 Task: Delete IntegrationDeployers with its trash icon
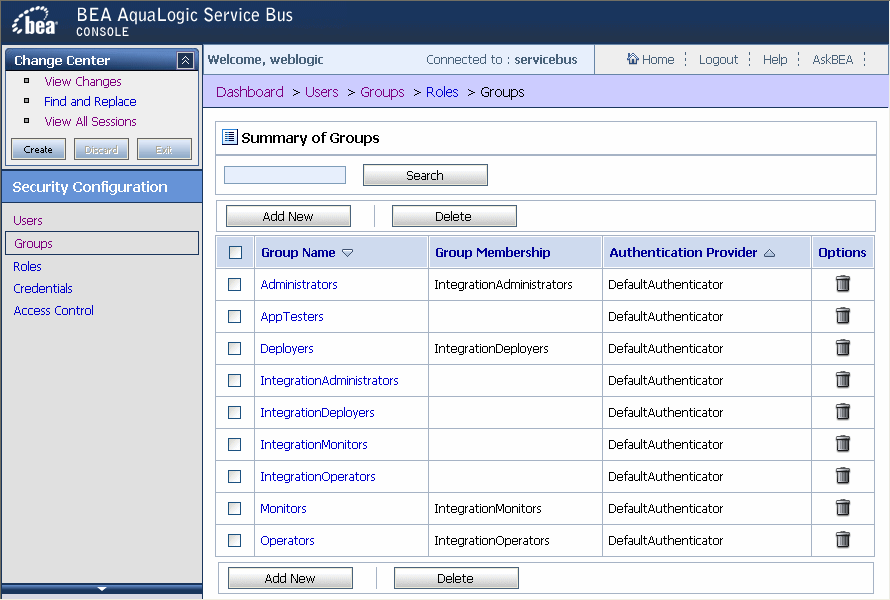point(843,412)
